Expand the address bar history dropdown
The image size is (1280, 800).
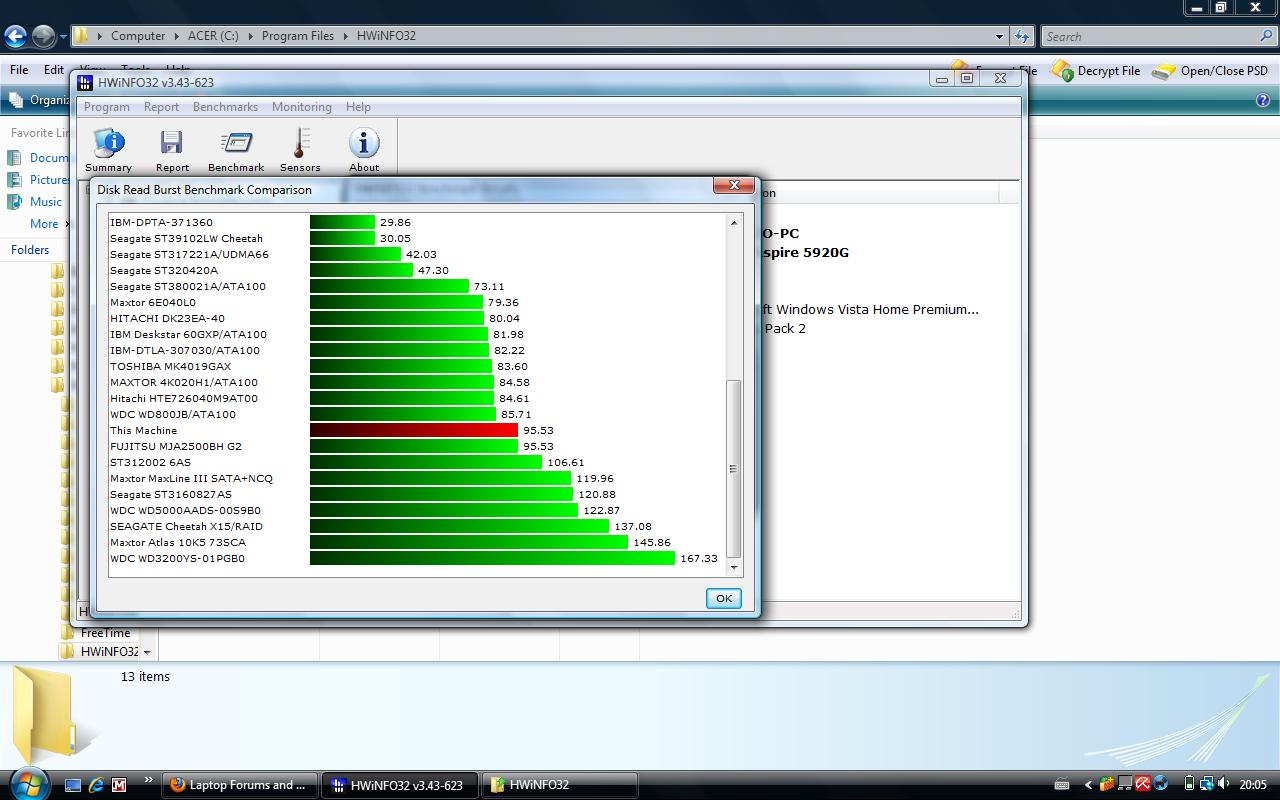999,37
